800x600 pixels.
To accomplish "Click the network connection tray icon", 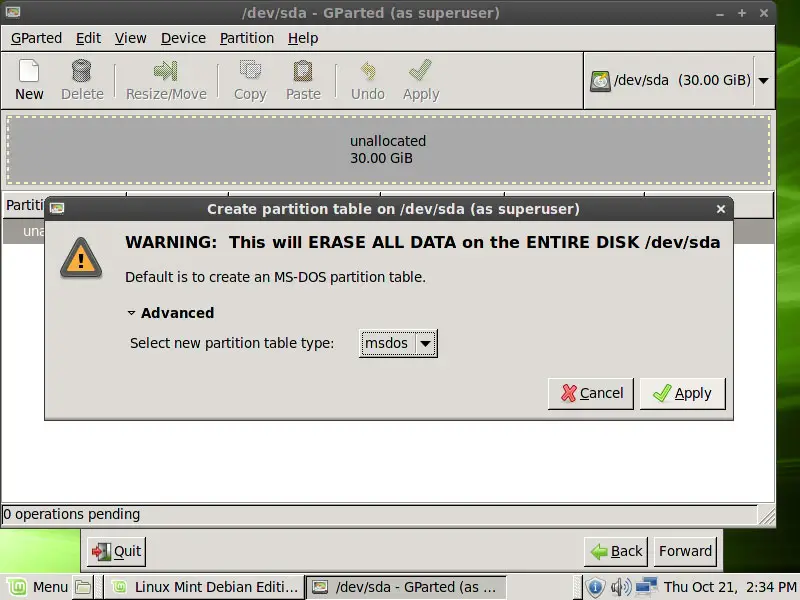I will pyautogui.click(x=646, y=587).
